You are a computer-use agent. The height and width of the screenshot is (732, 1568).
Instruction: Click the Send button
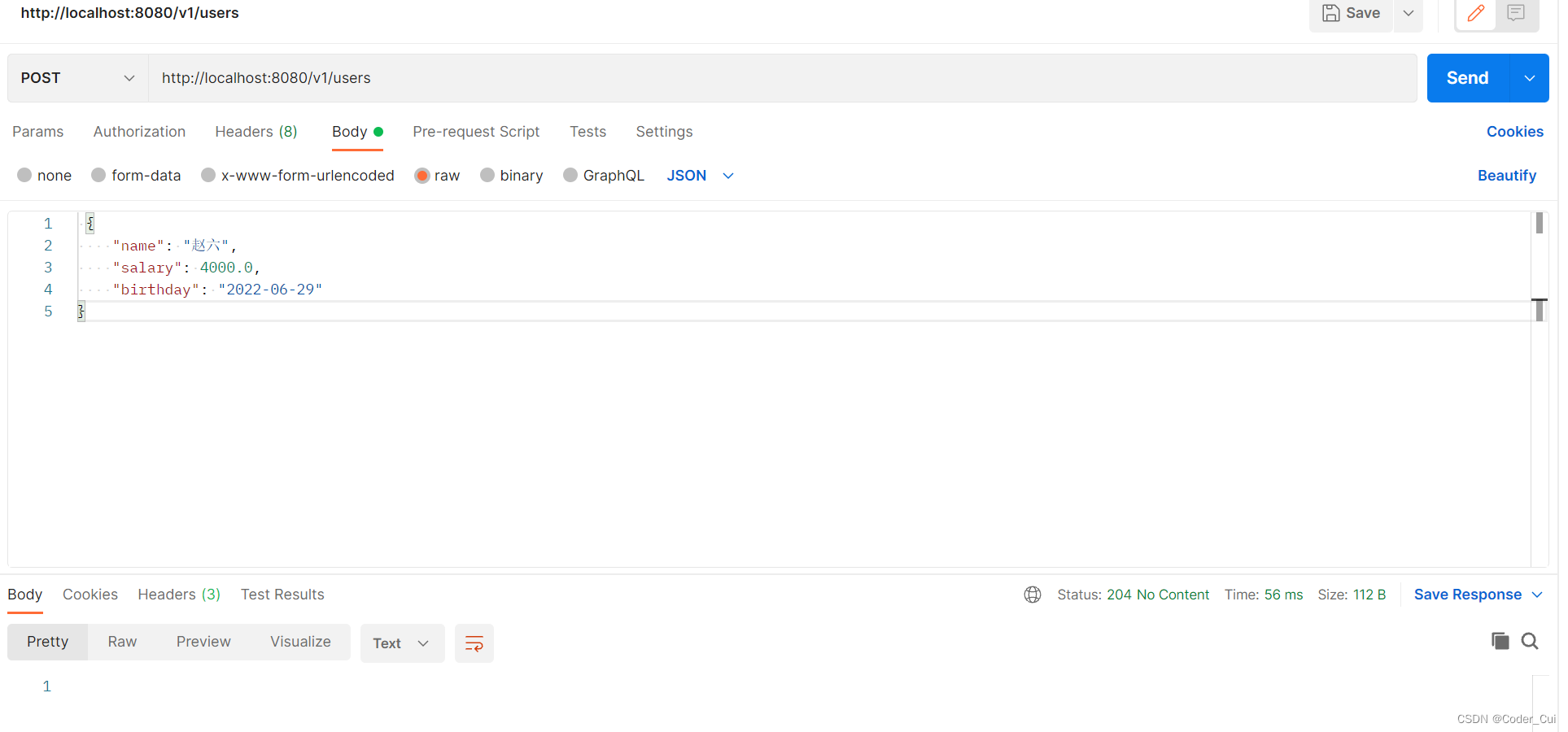click(1468, 78)
